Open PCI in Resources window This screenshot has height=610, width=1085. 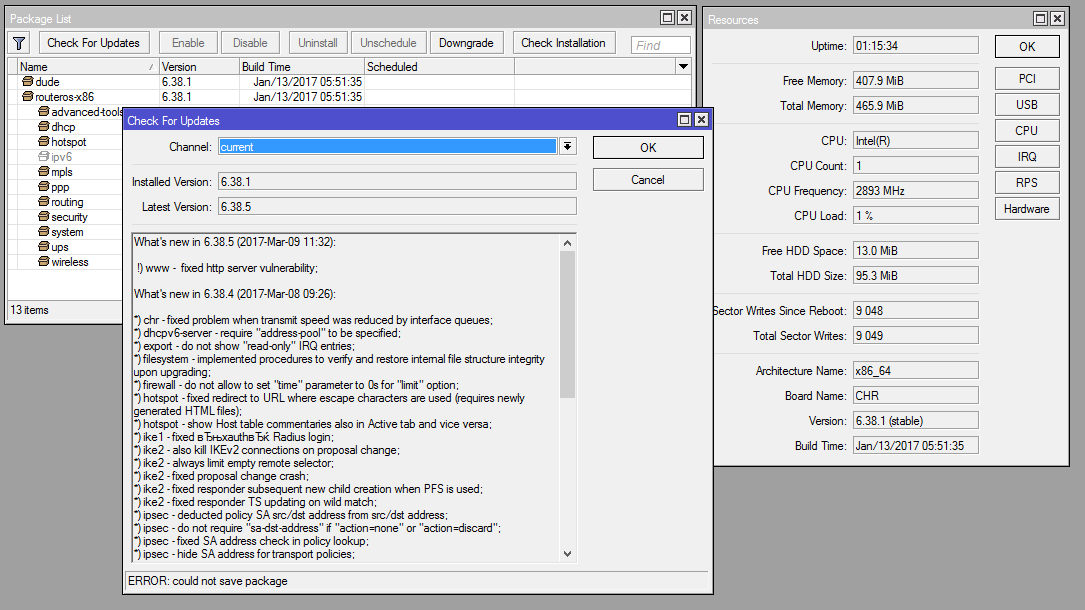[x=1027, y=79]
